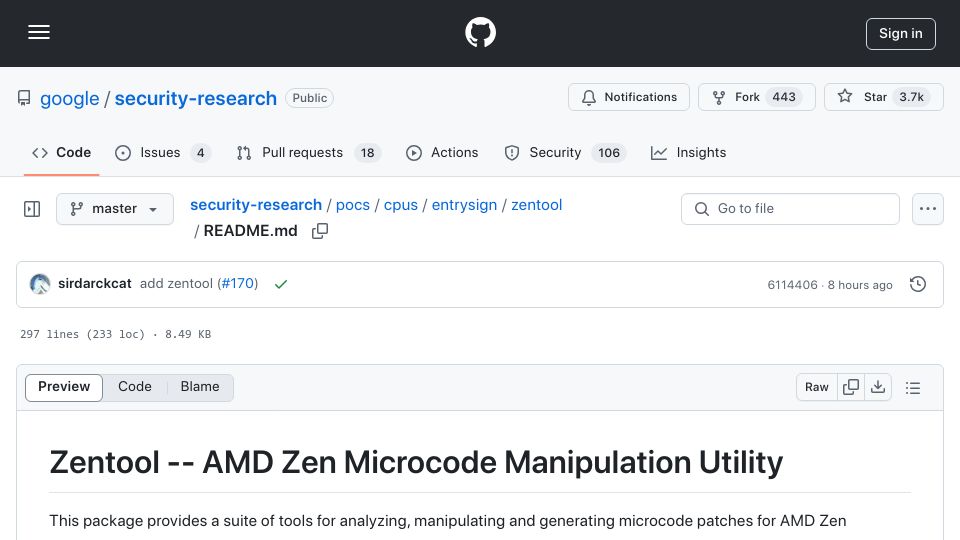Navigate to cpus breadcrumb folder
The height and width of the screenshot is (540, 960).
[400, 204]
